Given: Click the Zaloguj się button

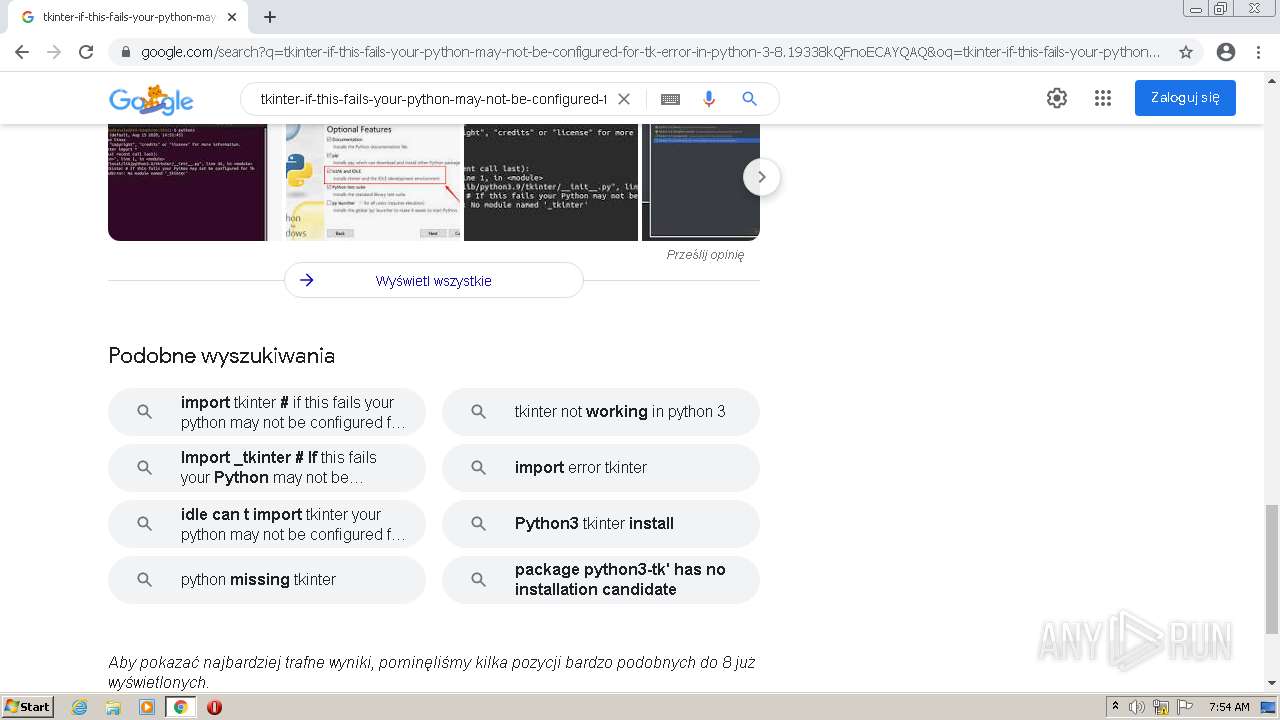Looking at the screenshot, I should click(x=1185, y=98).
